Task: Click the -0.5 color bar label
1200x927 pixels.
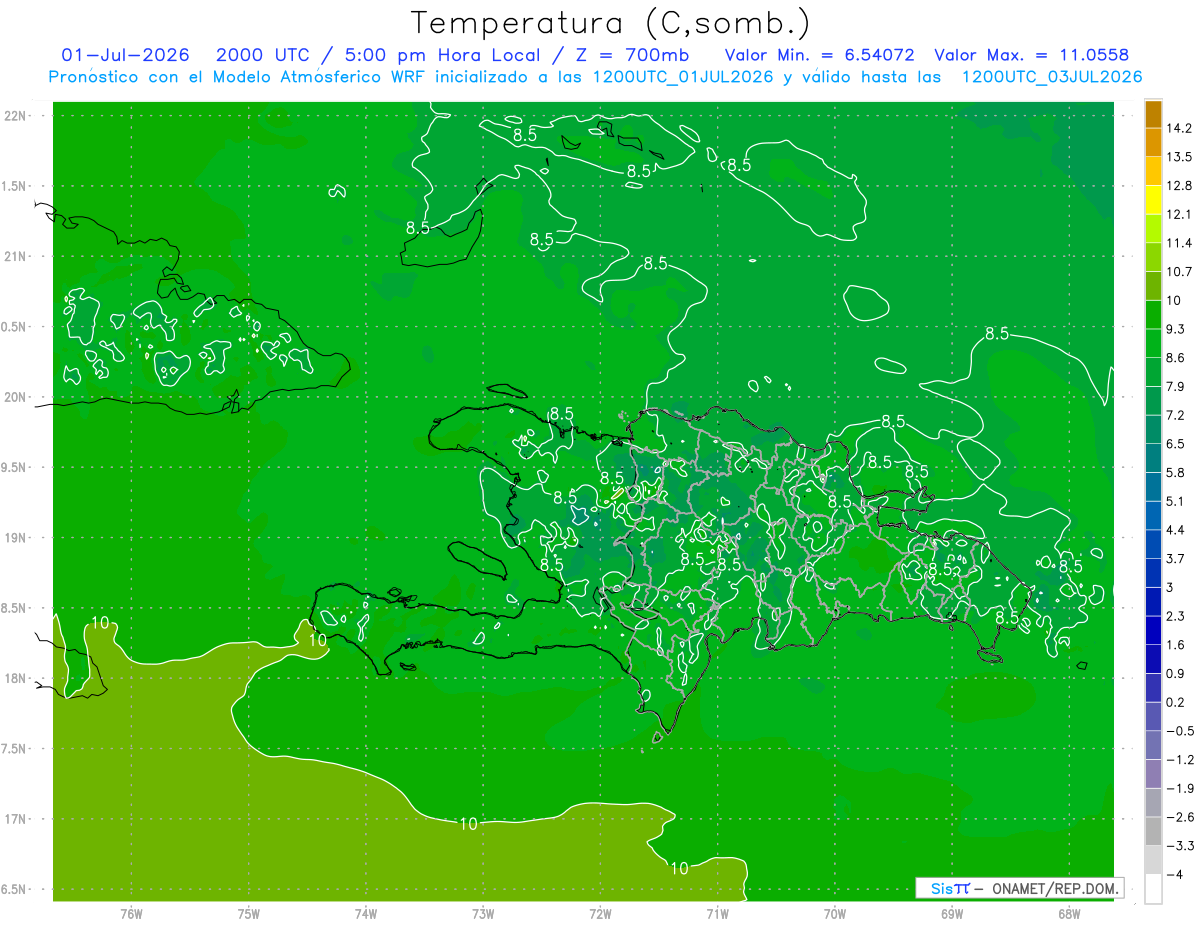Action: pyautogui.click(x=1180, y=730)
